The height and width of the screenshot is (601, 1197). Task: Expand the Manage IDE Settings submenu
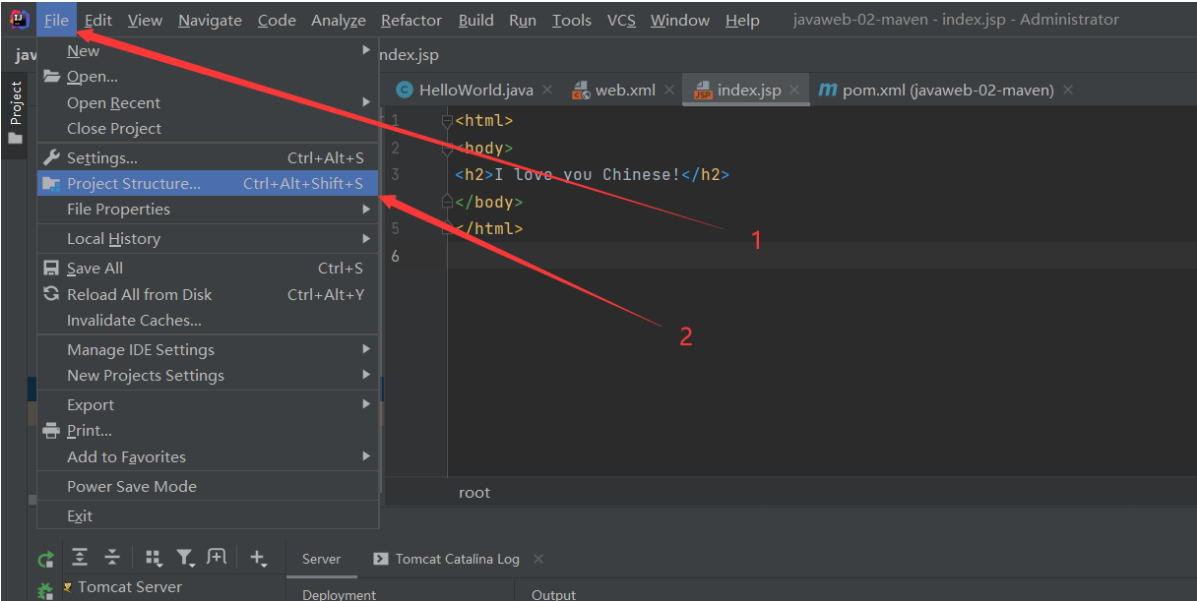208,350
